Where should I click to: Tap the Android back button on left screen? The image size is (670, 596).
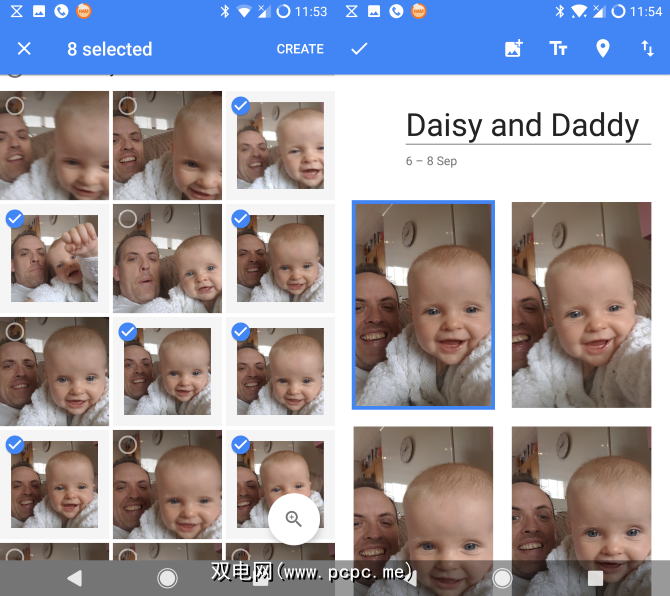75,578
